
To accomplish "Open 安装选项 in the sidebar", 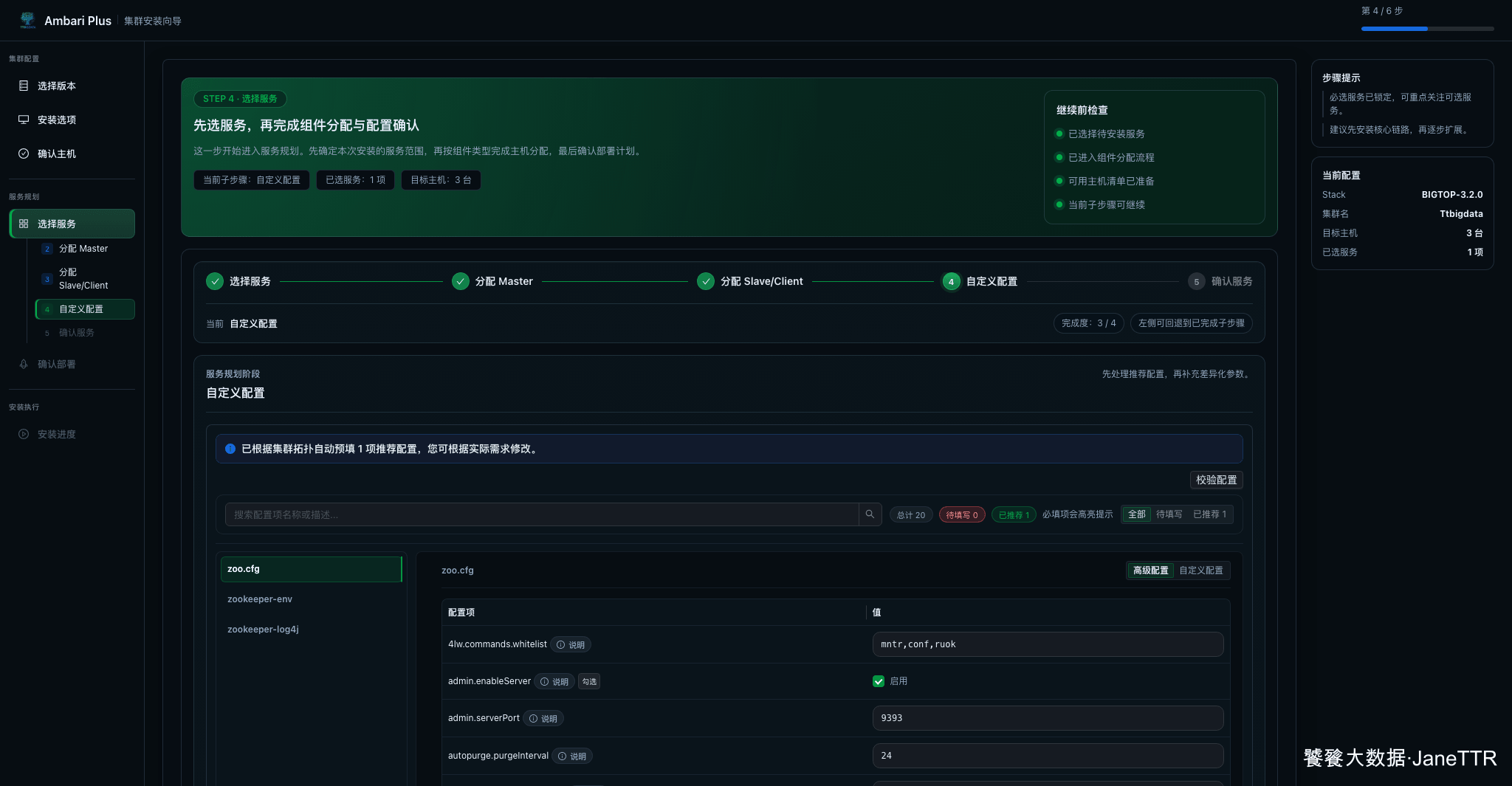I will click(x=72, y=120).
